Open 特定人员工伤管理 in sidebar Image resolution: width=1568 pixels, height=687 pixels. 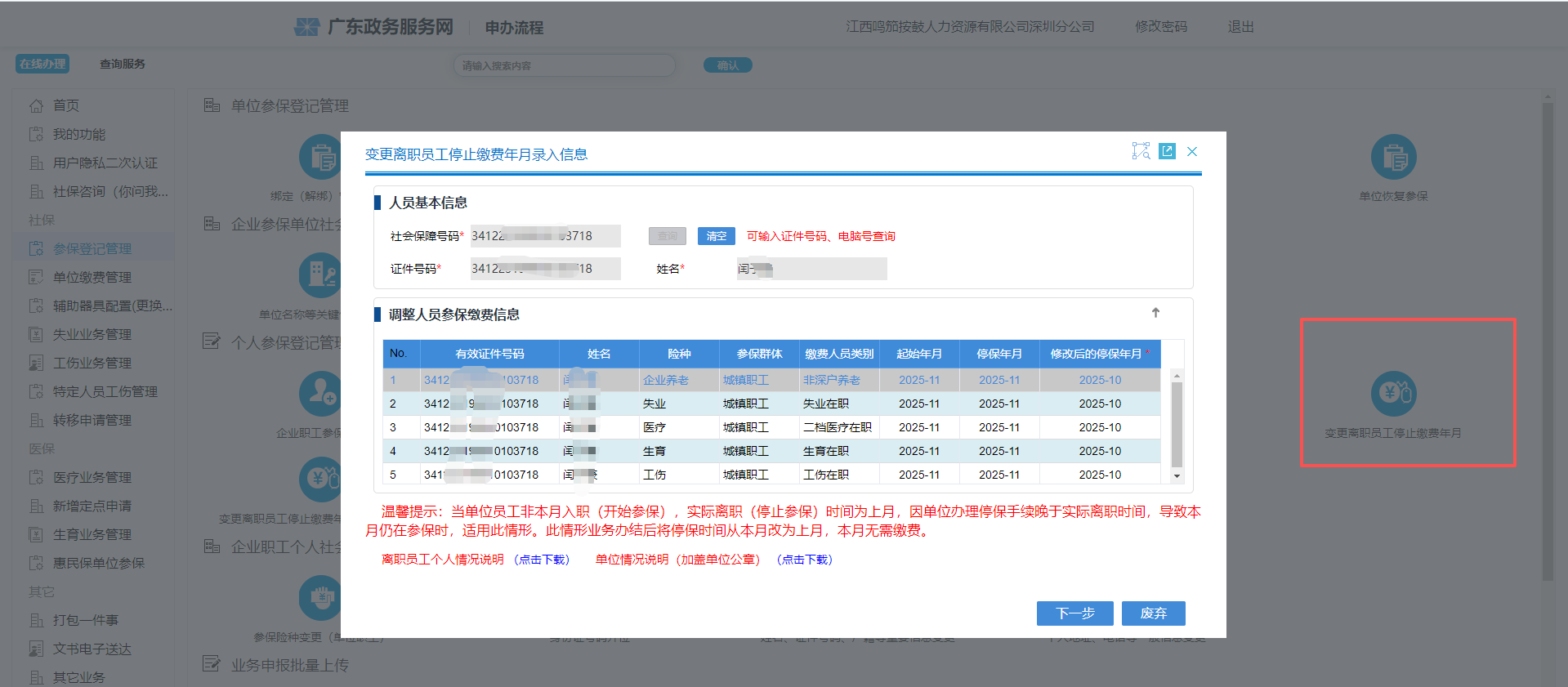point(105,391)
